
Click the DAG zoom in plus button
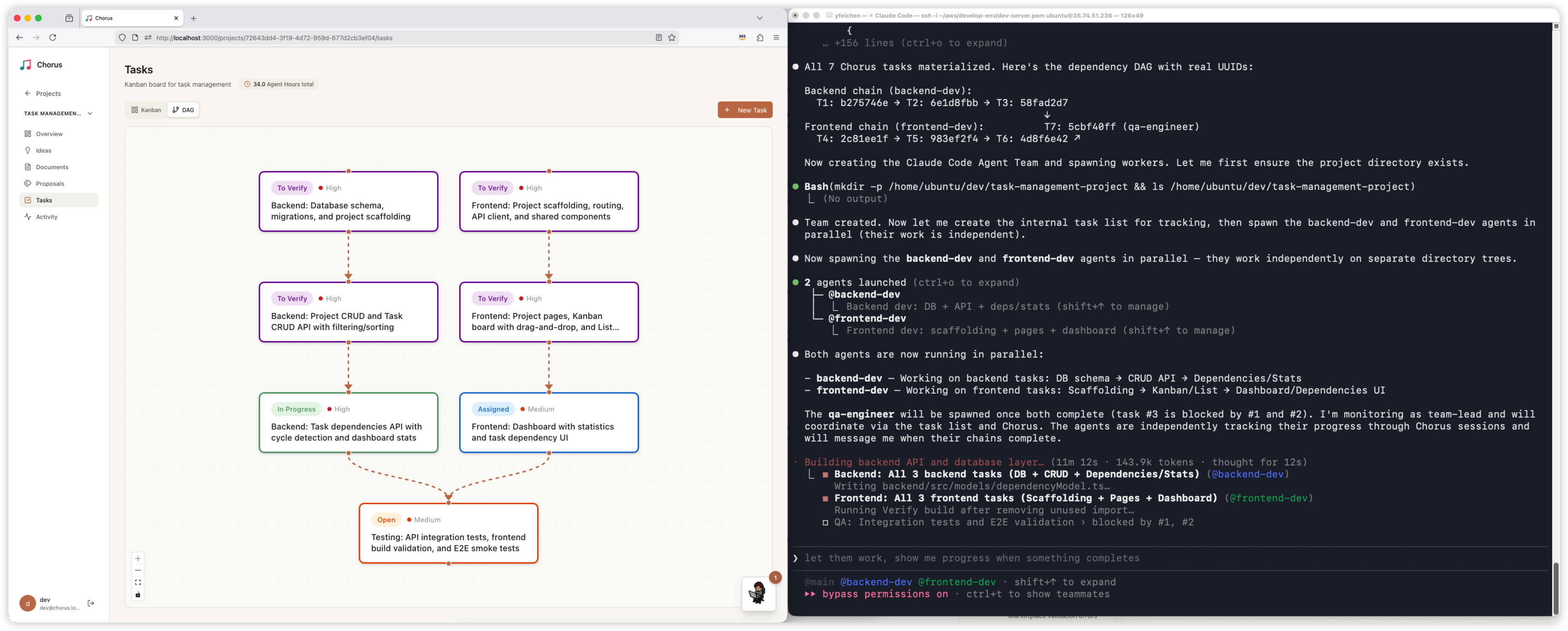[x=138, y=558]
